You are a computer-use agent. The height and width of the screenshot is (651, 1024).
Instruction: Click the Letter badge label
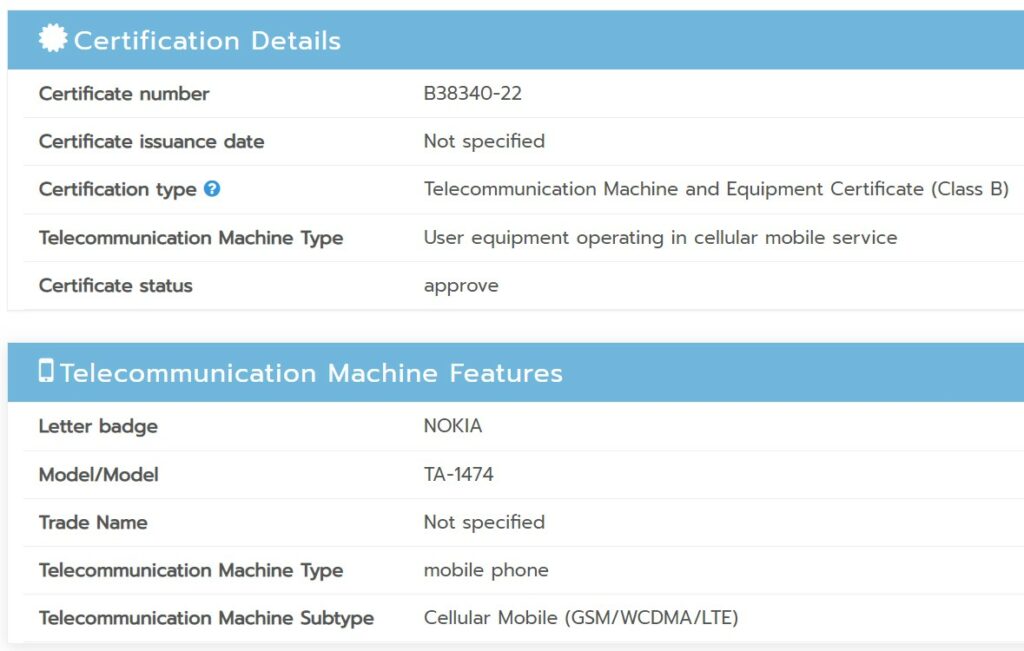(x=98, y=426)
